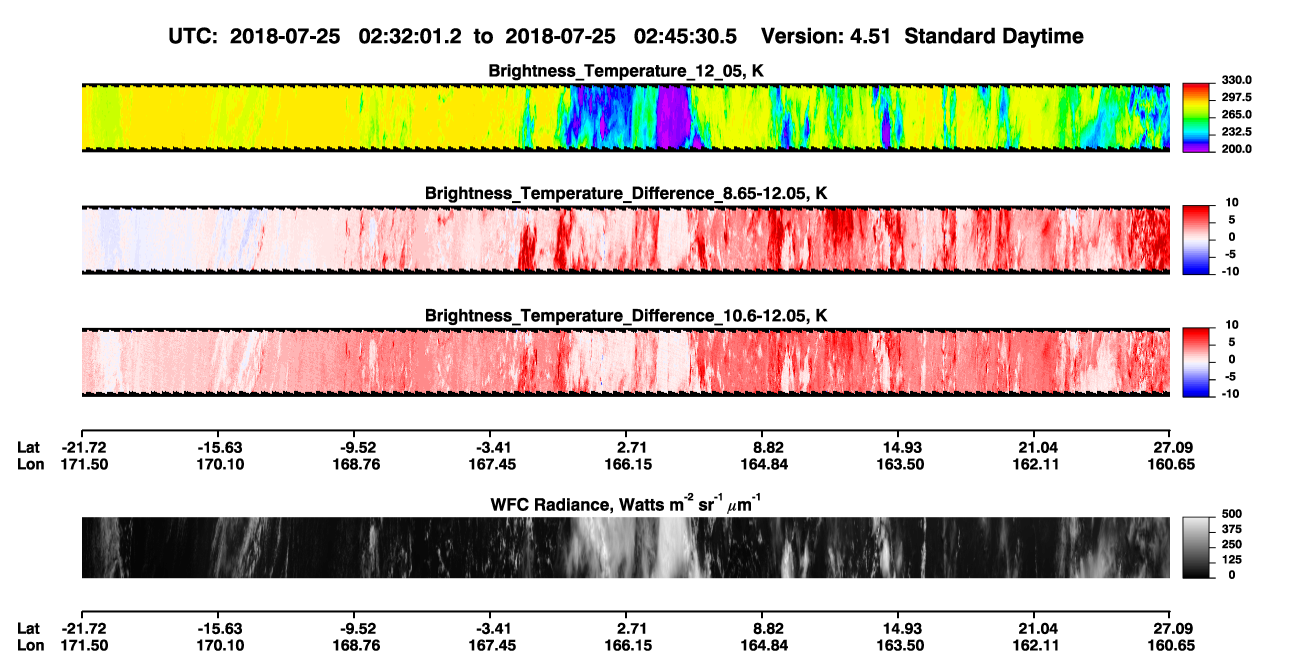Click the Brightness_Temperature_Difference_8.65-12.05, K title

[x=626, y=193]
